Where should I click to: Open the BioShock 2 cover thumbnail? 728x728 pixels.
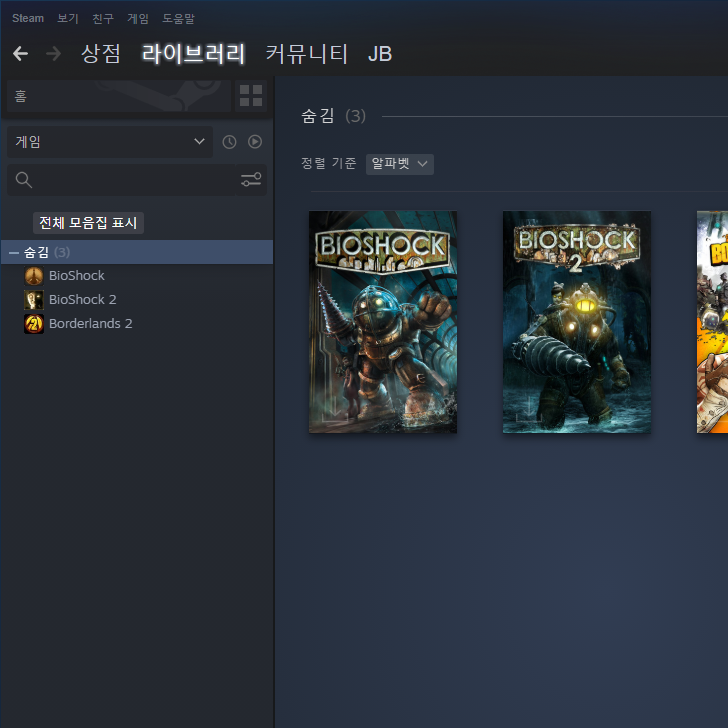577,322
